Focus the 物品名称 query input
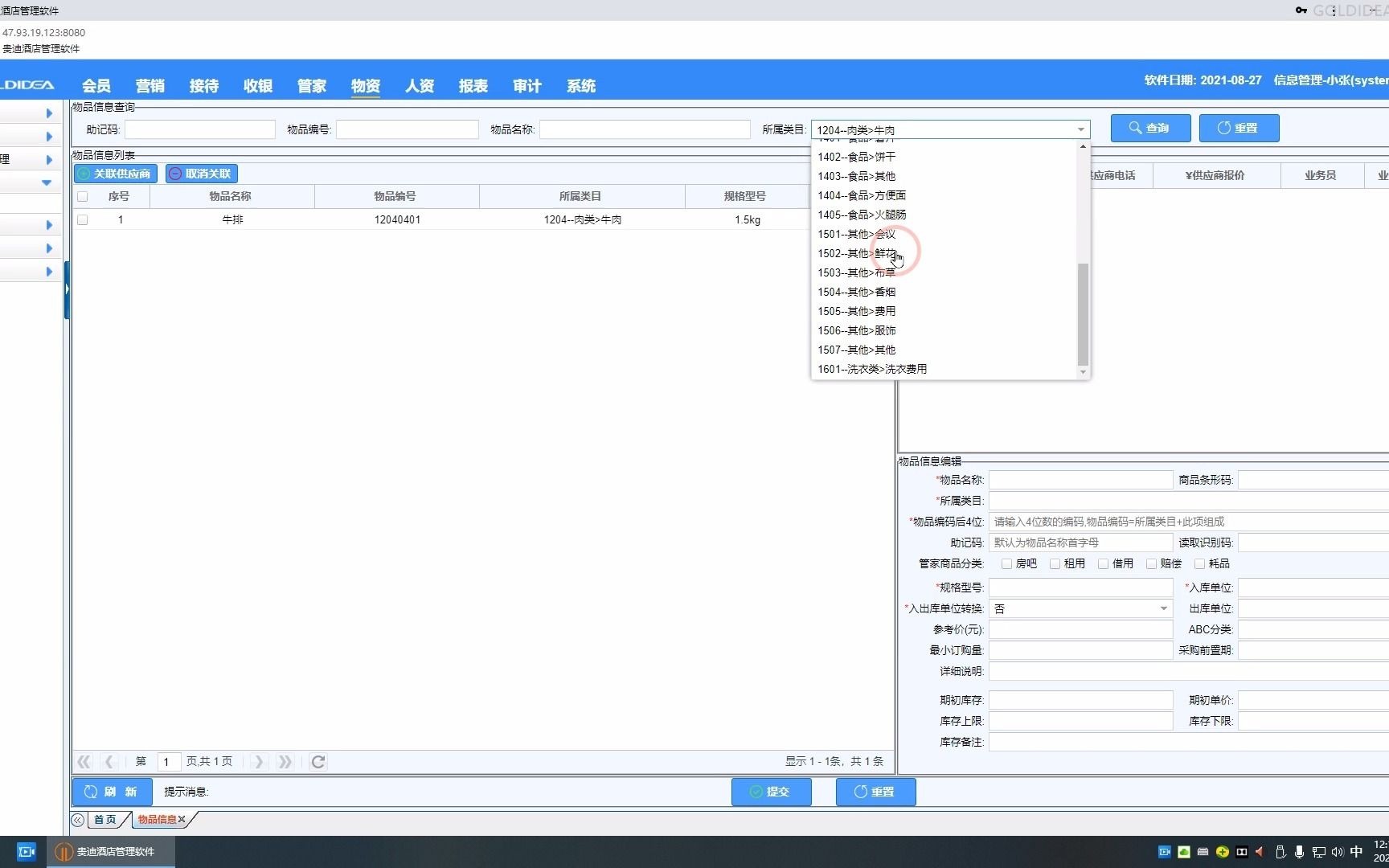1389x868 pixels. (645, 129)
